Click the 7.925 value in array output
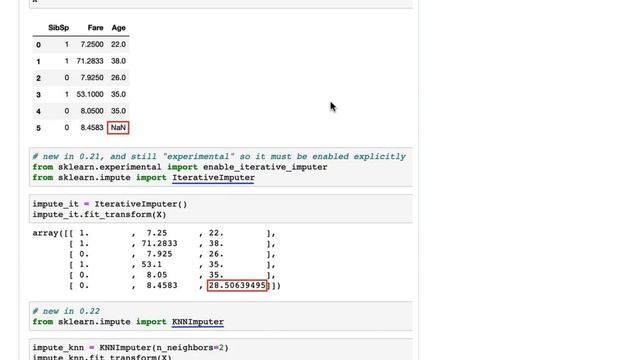The width and height of the screenshot is (640, 360). pyautogui.click(x=160, y=254)
